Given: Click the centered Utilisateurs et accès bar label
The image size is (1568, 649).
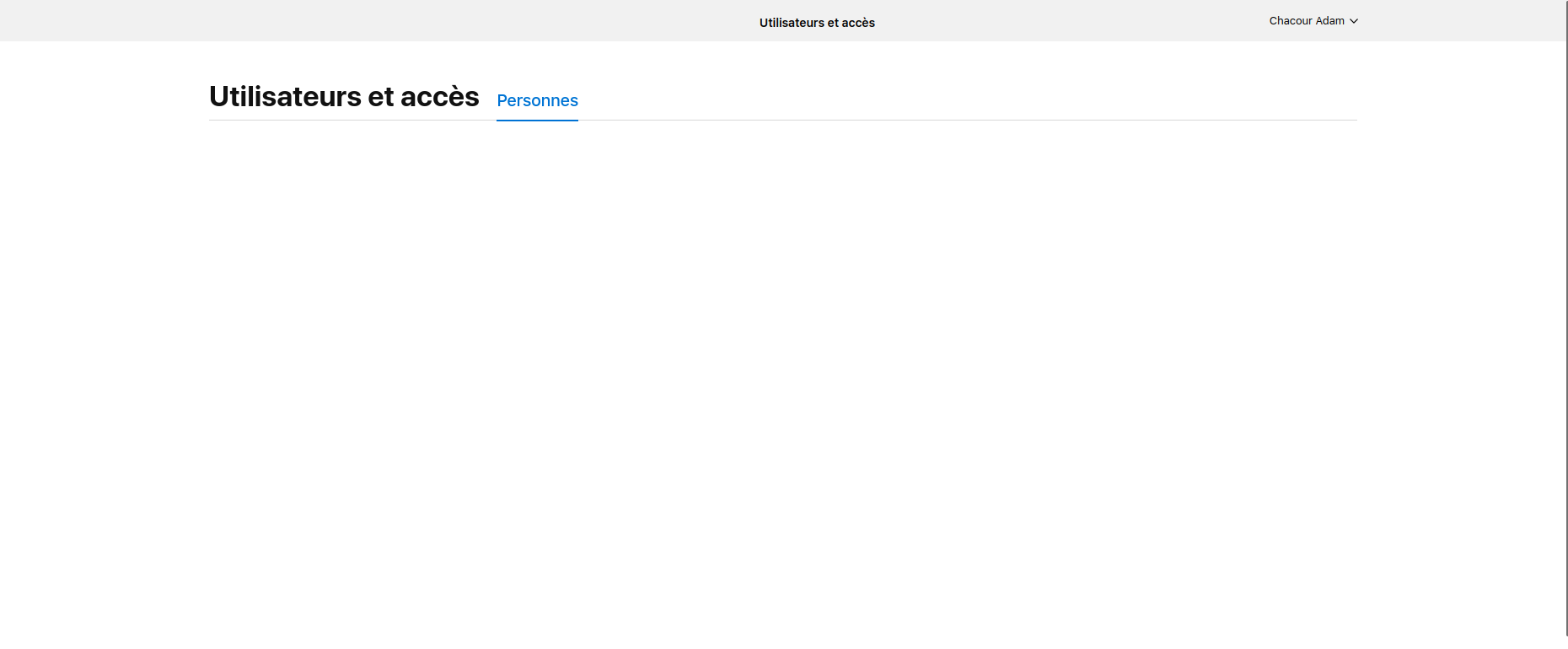Looking at the screenshot, I should click(x=817, y=23).
